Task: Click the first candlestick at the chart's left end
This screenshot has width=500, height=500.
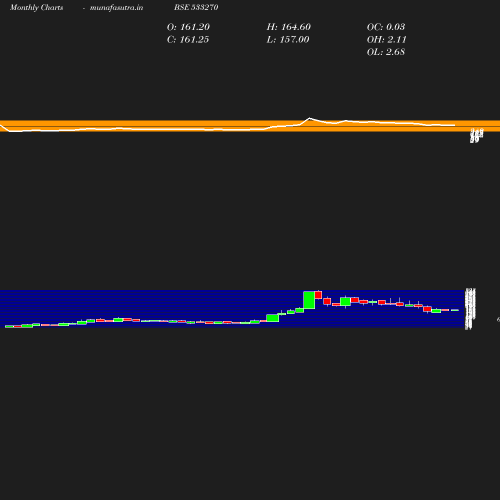Action: [x=9, y=326]
